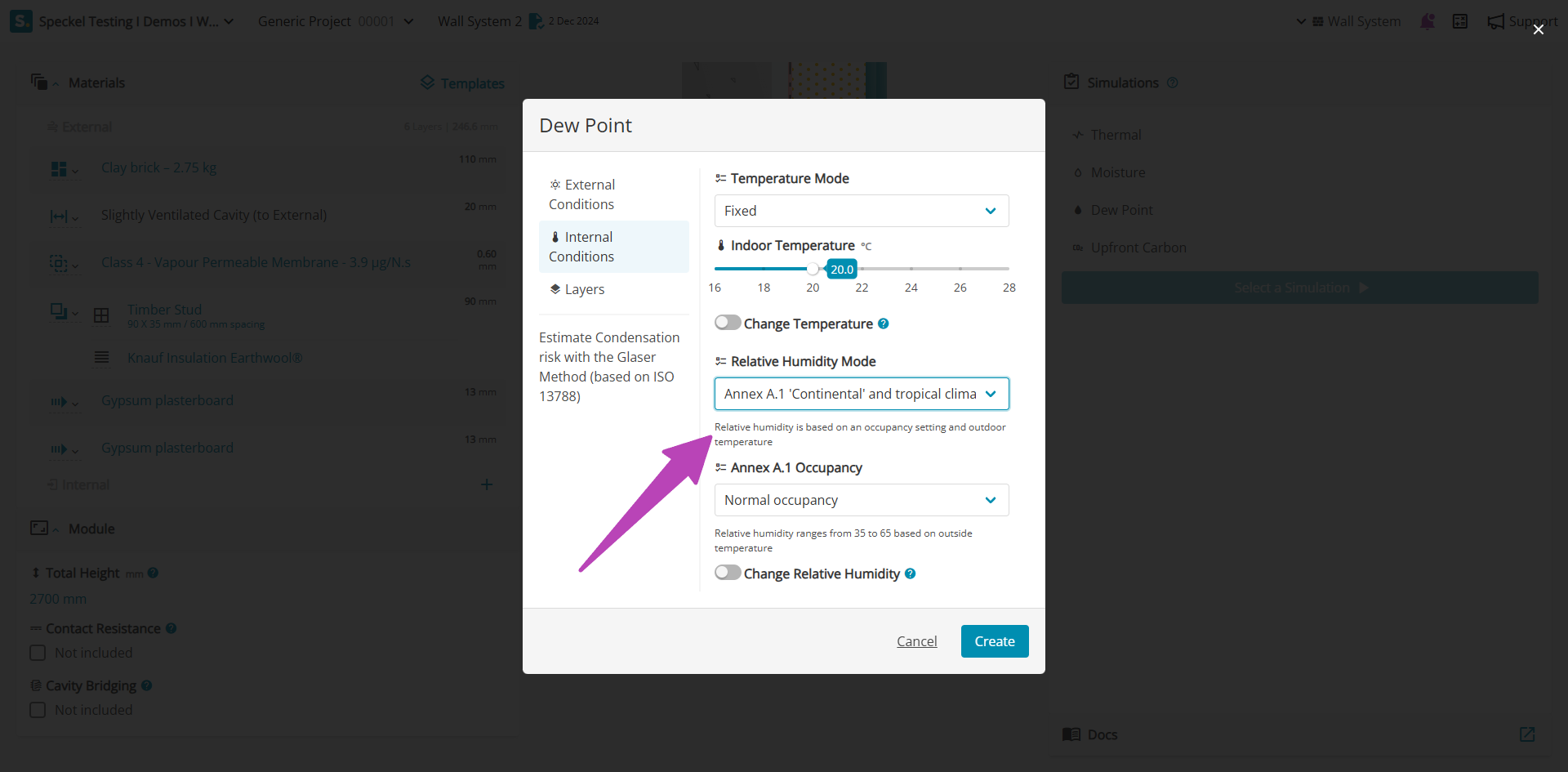Click the add layer plus icon
The width and height of the screenshot is (1568, 772).
(x=486, y=484)
